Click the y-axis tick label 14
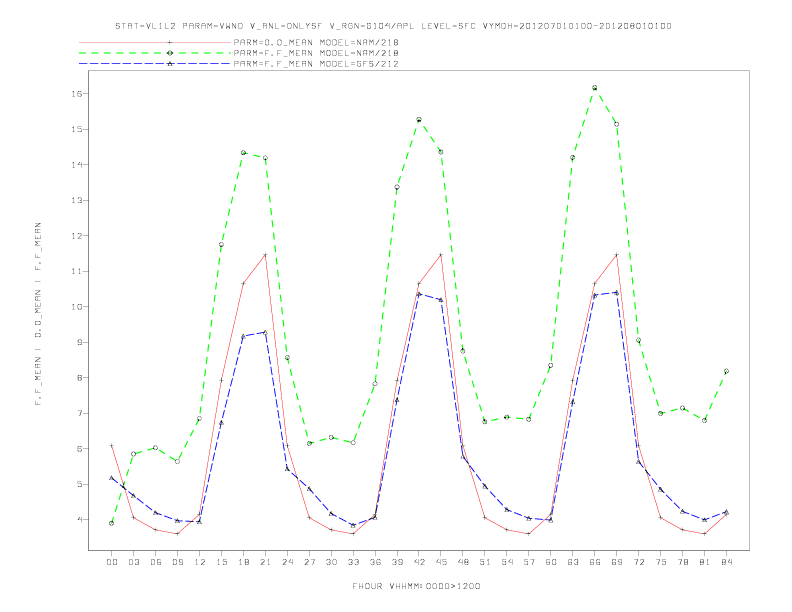 click(77, 165)
